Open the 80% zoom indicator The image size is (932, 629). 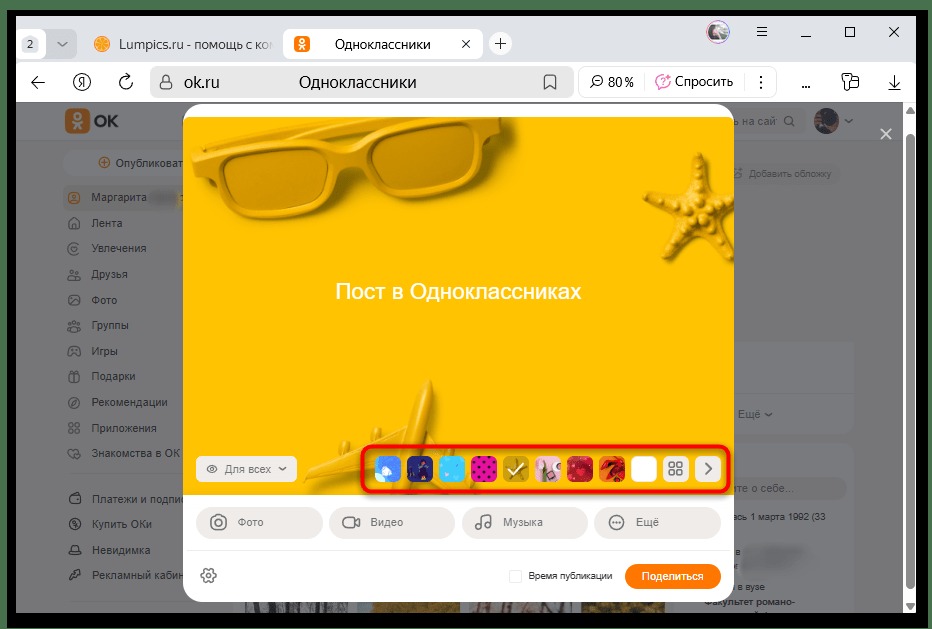click(612, 82)
